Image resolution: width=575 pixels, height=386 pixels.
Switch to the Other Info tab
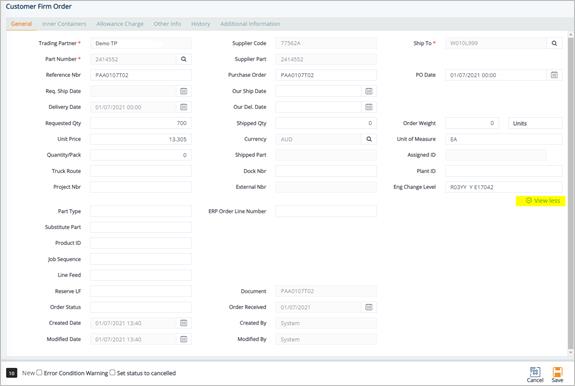pyautogui.click(x=167, y=24)
